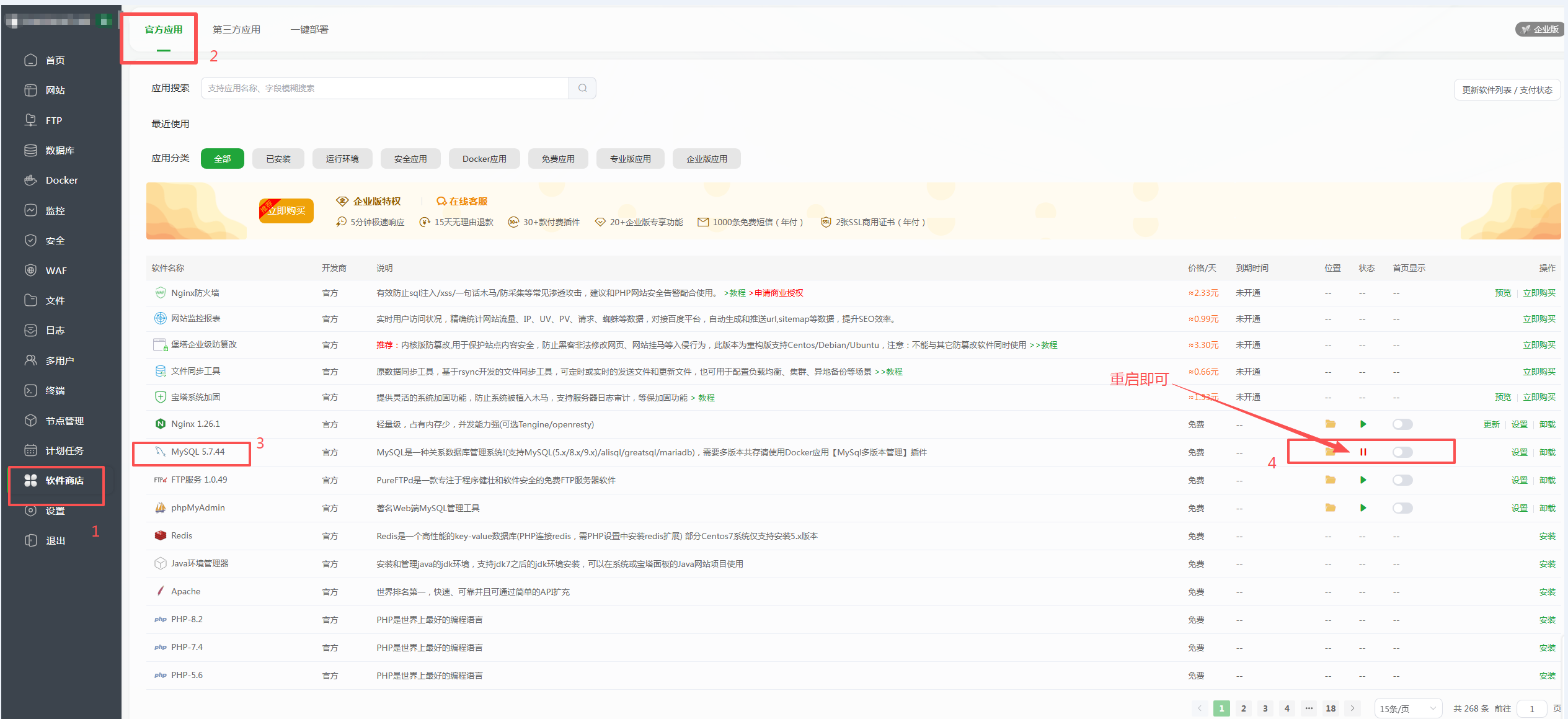The width and height of the screenshot is (1568, 719).
Task: Go to next page using arrow
Action: tap(1352, 708)
